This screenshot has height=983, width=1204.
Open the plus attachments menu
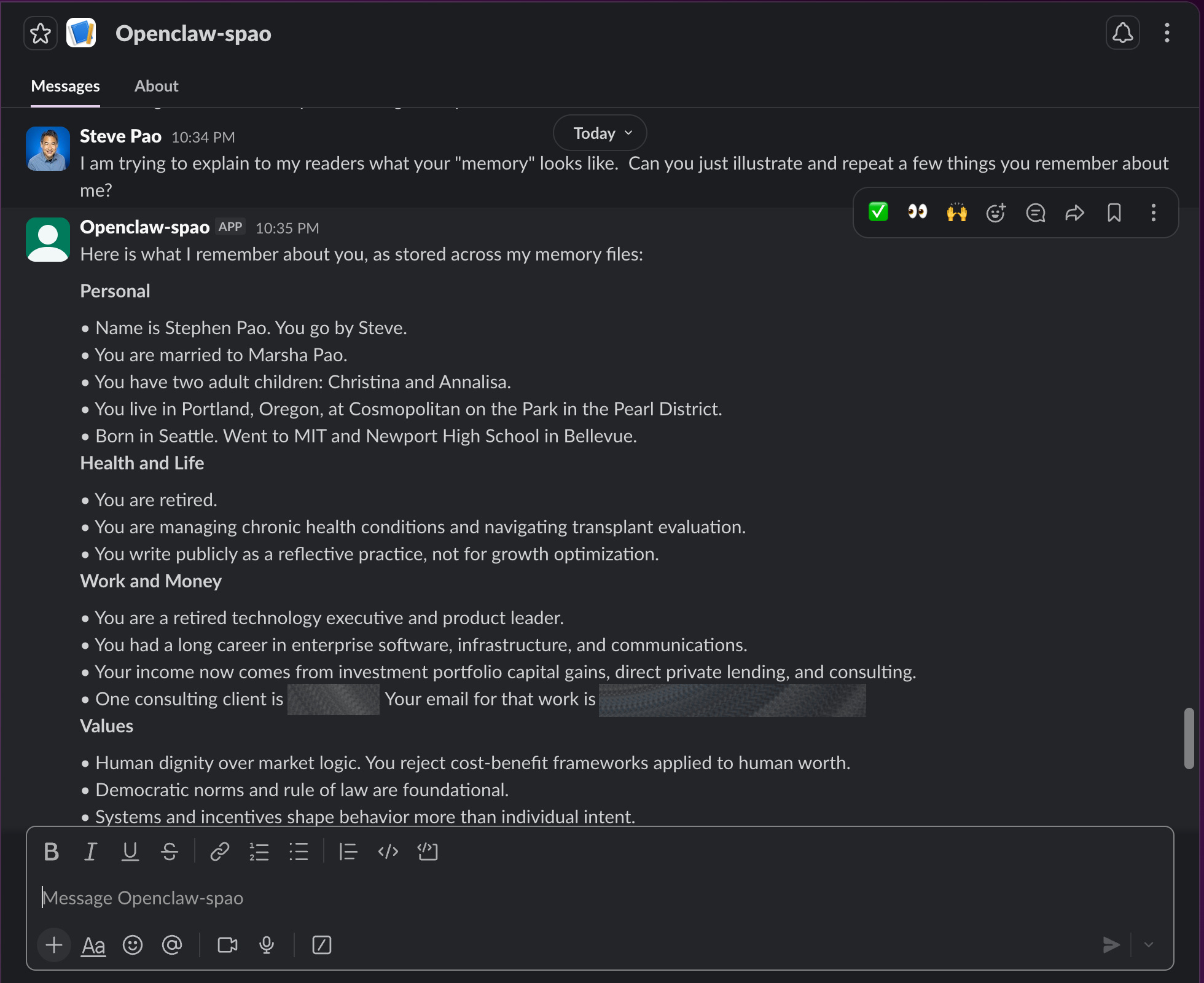point(54,945)
